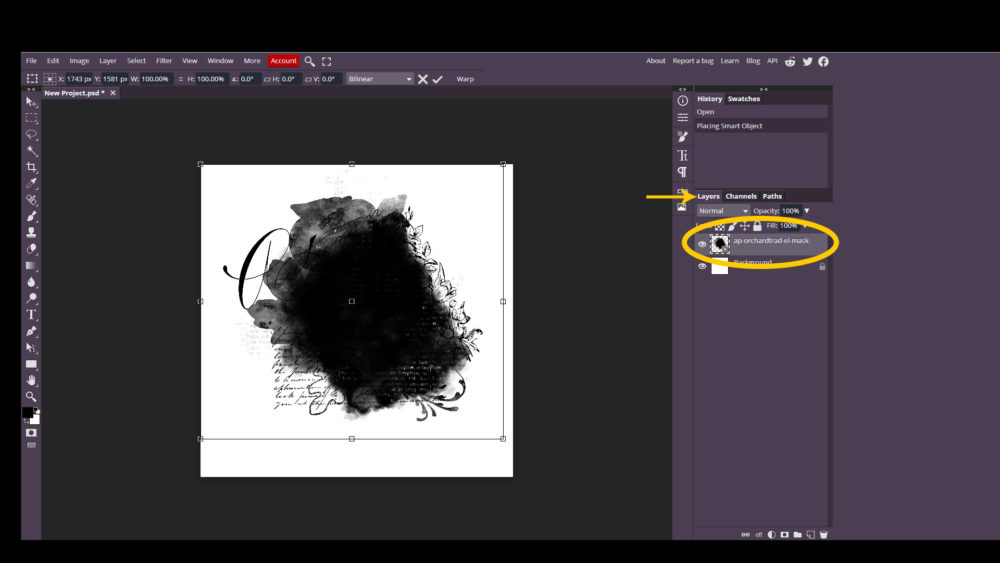Switch to the Channels tab
Screen dimensions: 1000x563
coord(741,196)
